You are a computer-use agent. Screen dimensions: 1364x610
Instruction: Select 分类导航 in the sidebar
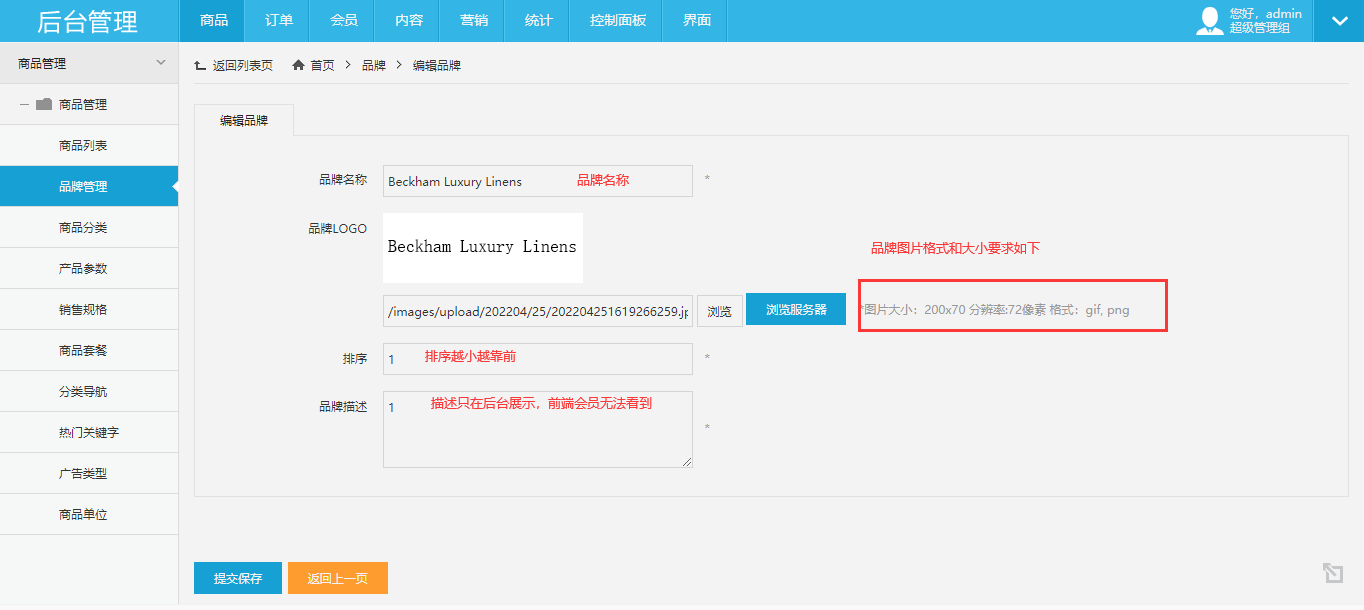[x=89, y=391]
